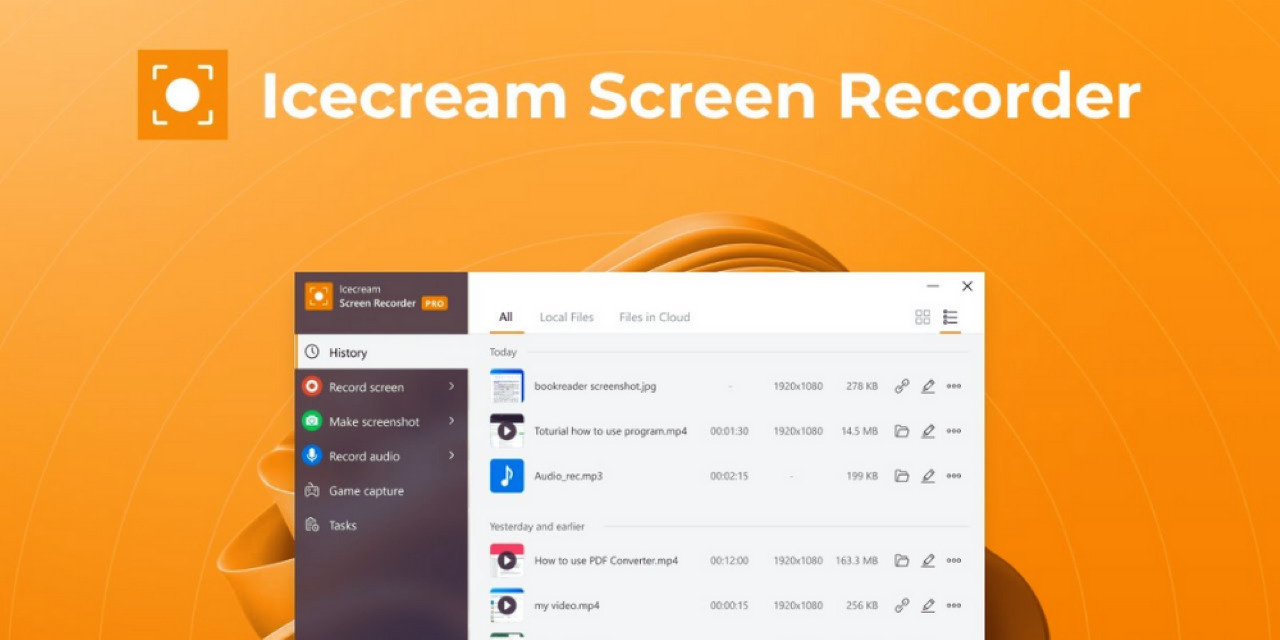1280x640 pixels.
Task: Open folder for Audio_rec.mp3
Action: [x=901, y=476]
